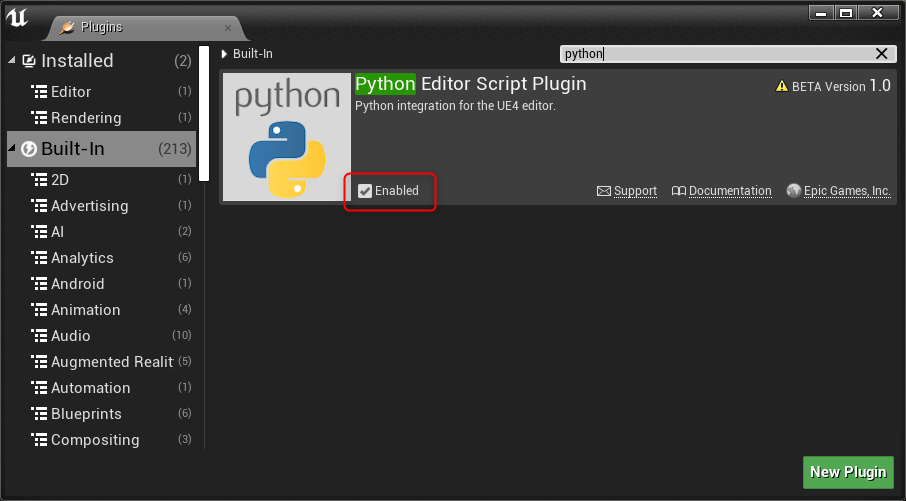Collapse the Built-In category tree
906x501 pixels.
pyautogui.click(x=12, y=149)
